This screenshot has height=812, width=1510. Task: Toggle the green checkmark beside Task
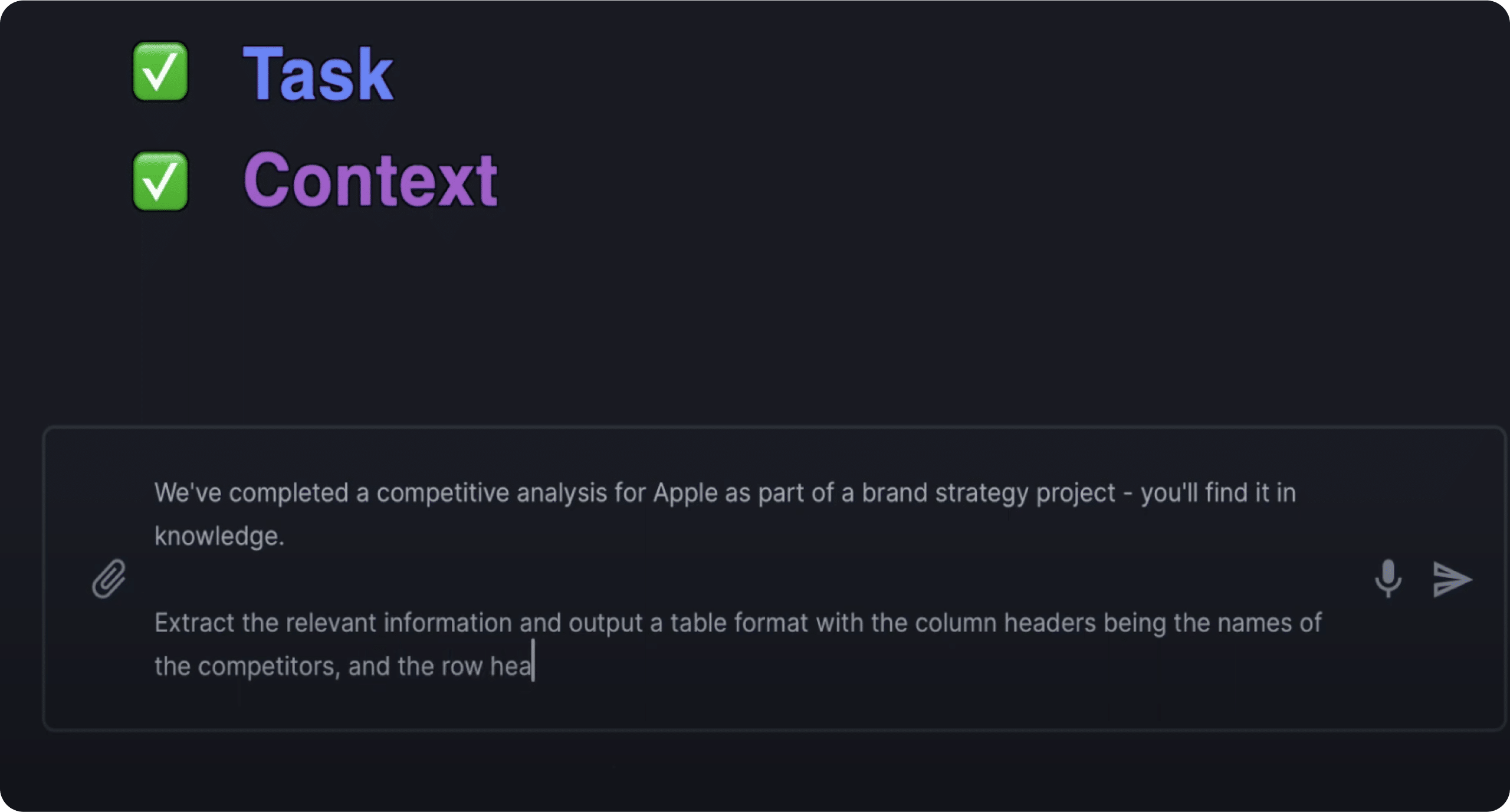tap(160, 71)
